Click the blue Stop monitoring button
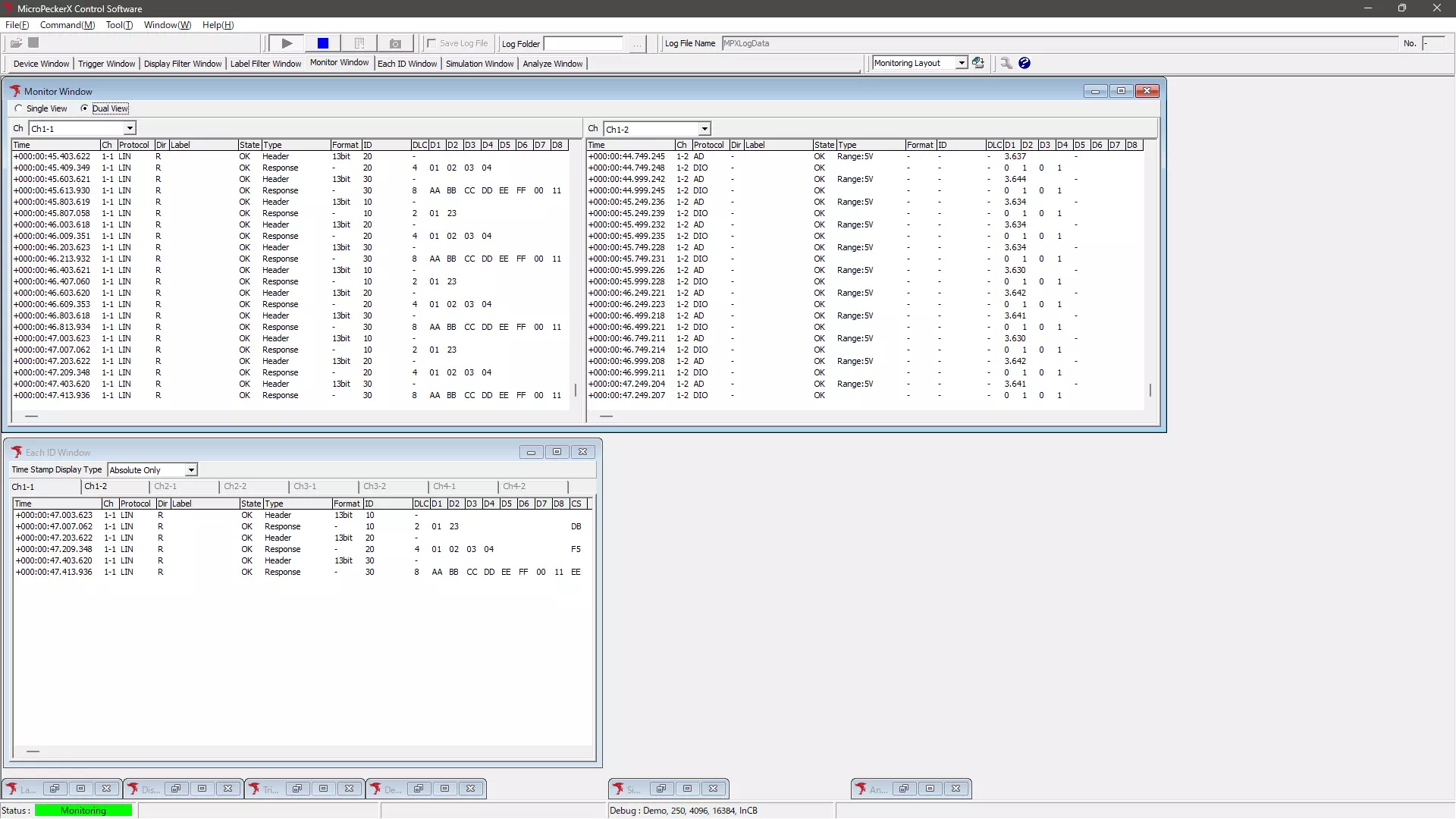The width and height of the screenshot is (1456, 819). (x=322, y=43)
